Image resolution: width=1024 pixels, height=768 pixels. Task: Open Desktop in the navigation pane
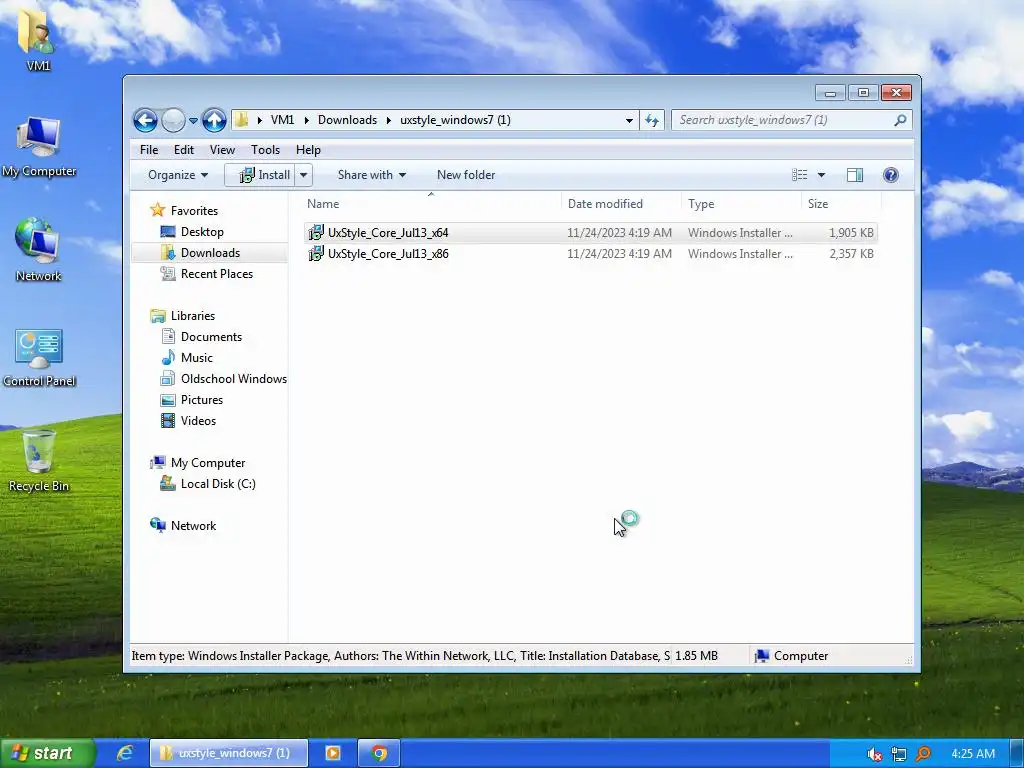tap(202, 232)
